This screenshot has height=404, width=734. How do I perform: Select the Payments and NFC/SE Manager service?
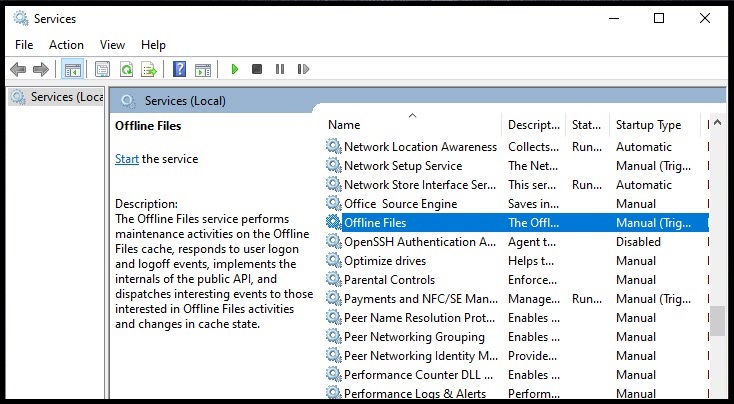pyautogui.click(x=517, y=299)
